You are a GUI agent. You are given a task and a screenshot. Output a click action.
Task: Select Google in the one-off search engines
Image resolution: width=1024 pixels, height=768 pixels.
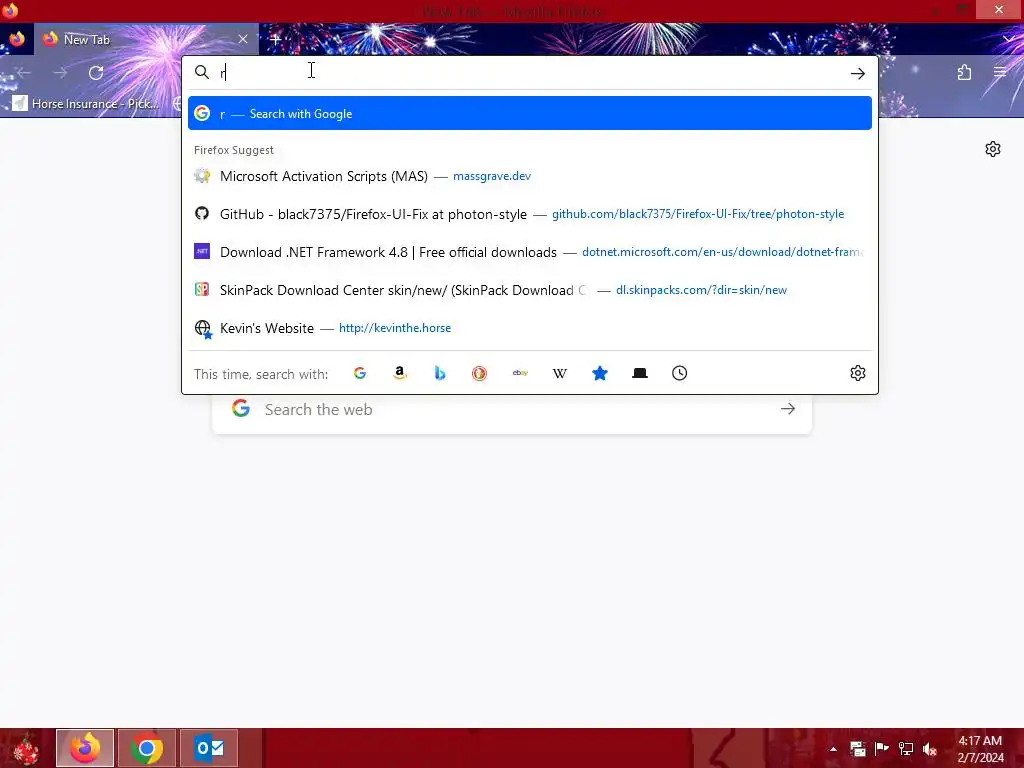click(360, 373)
